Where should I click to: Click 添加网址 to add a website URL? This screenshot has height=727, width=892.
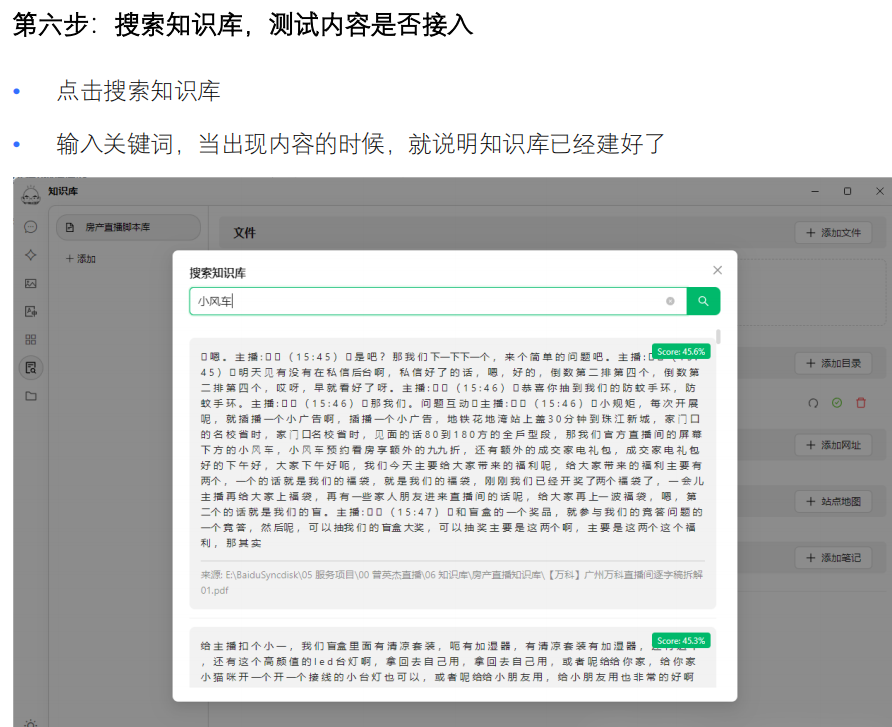[x=833, y=444]
